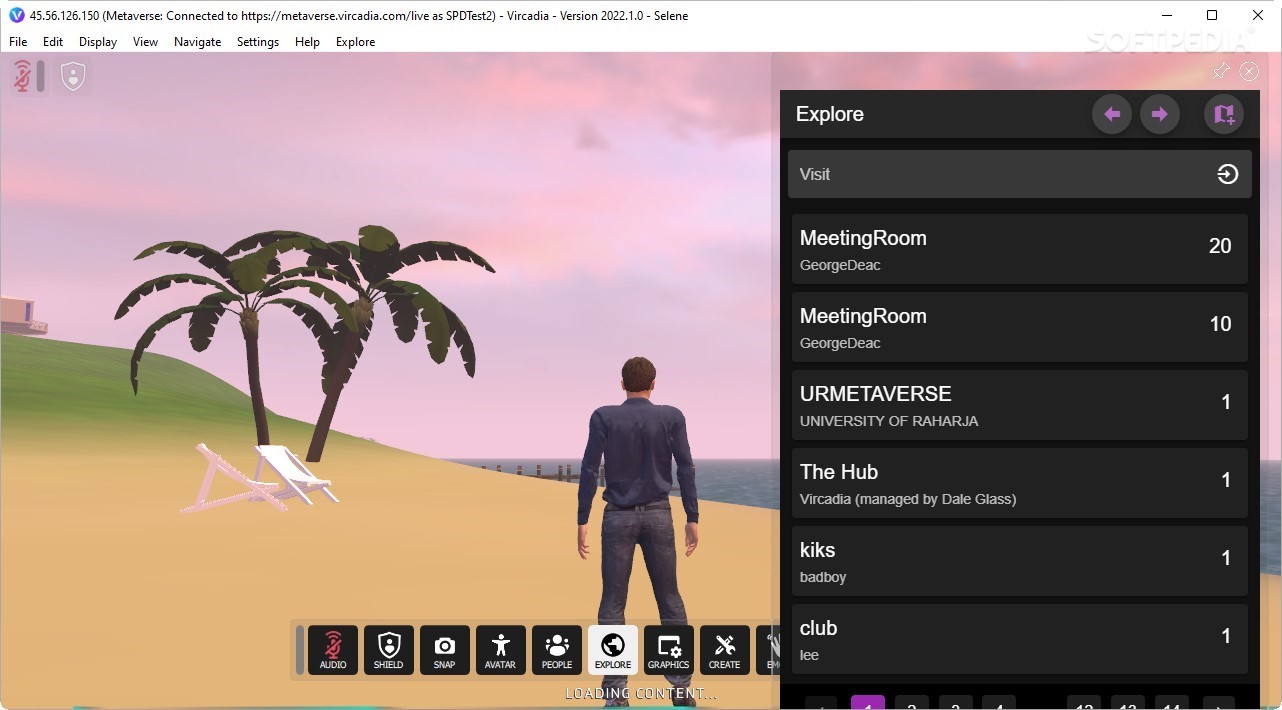Click the add-bookmark map icon in Explore

[1224, 114]
